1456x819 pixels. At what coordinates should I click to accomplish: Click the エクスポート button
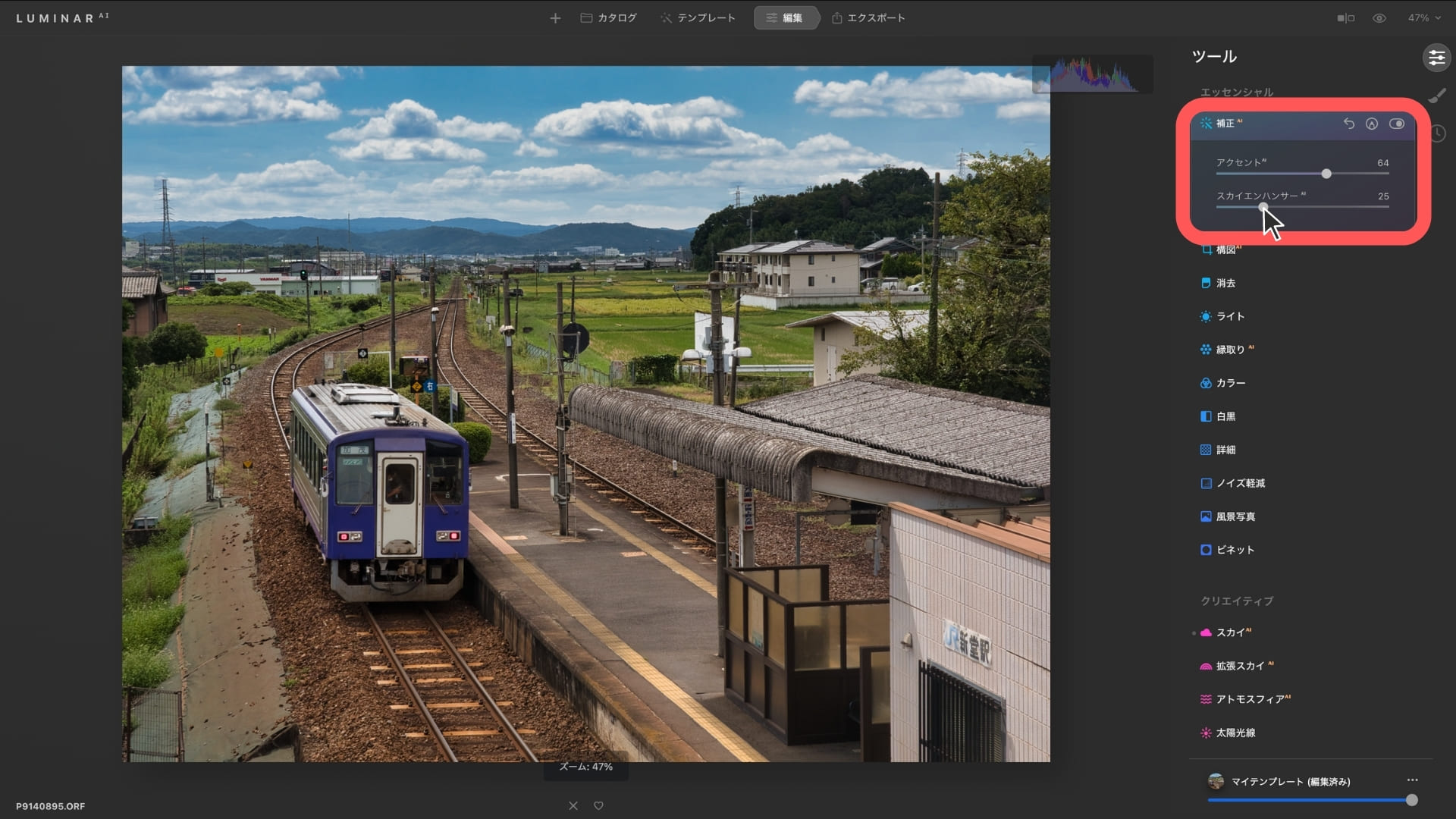coord(868,17)
